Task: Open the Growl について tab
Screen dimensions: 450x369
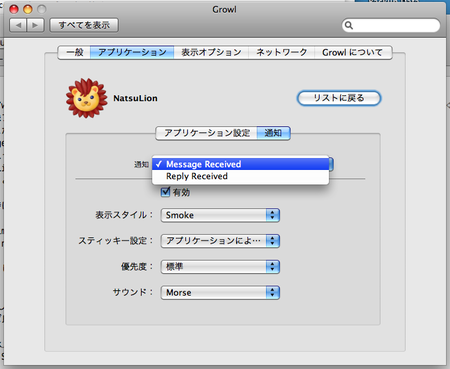Action: coord(353,52)
